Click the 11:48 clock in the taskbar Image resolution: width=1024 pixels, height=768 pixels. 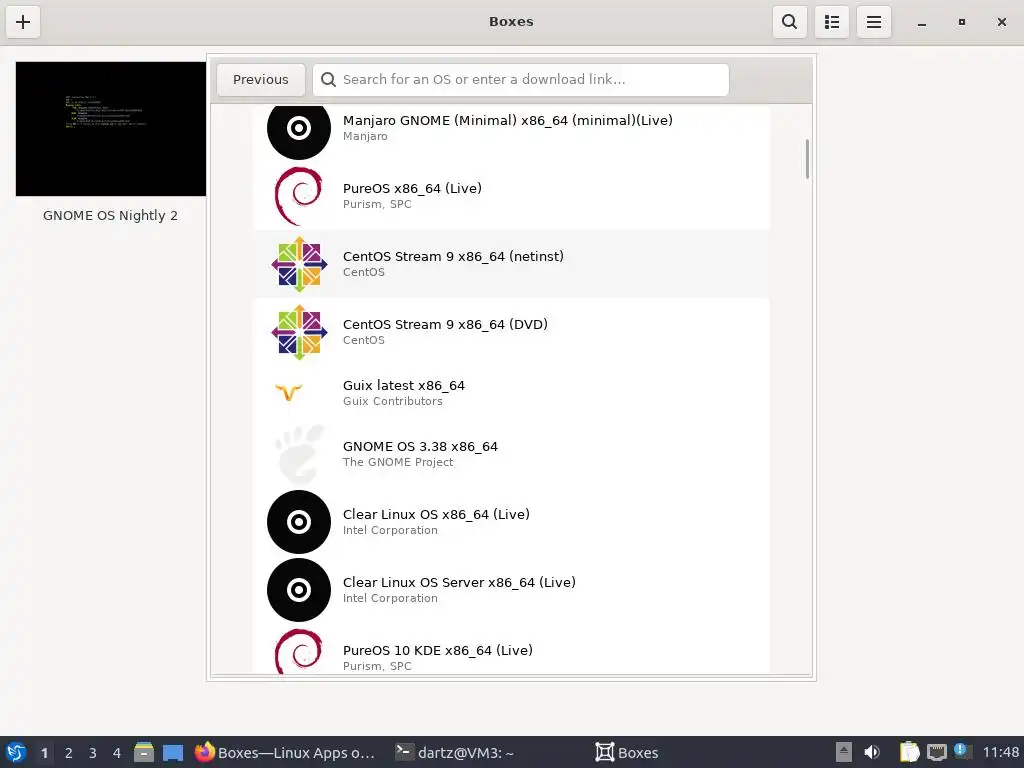coord(1000,752)
